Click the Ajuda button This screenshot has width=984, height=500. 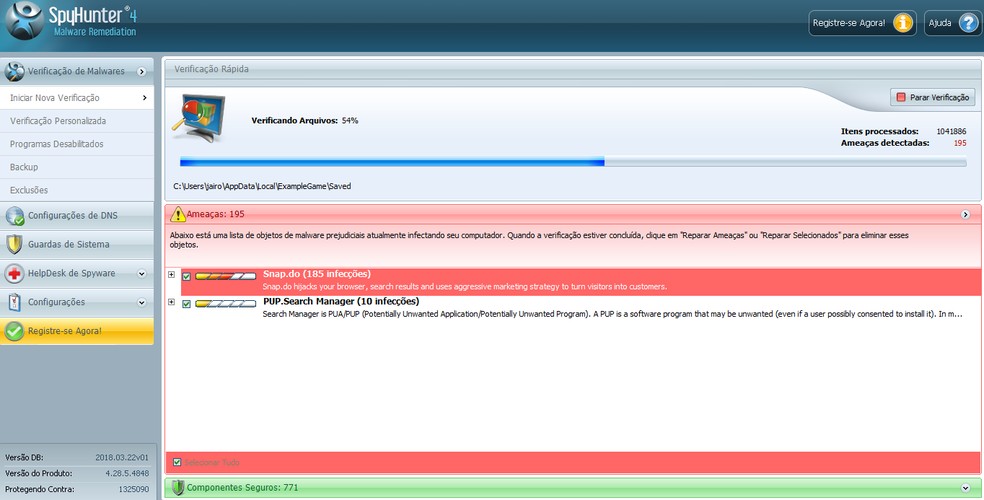953,23
